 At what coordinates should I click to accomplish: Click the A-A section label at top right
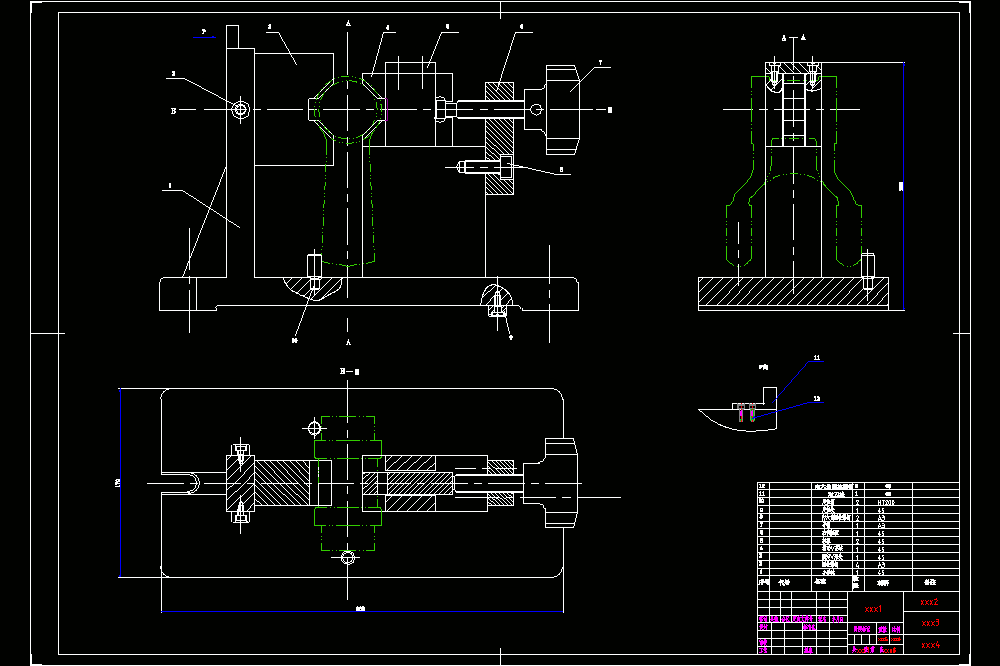793,38
